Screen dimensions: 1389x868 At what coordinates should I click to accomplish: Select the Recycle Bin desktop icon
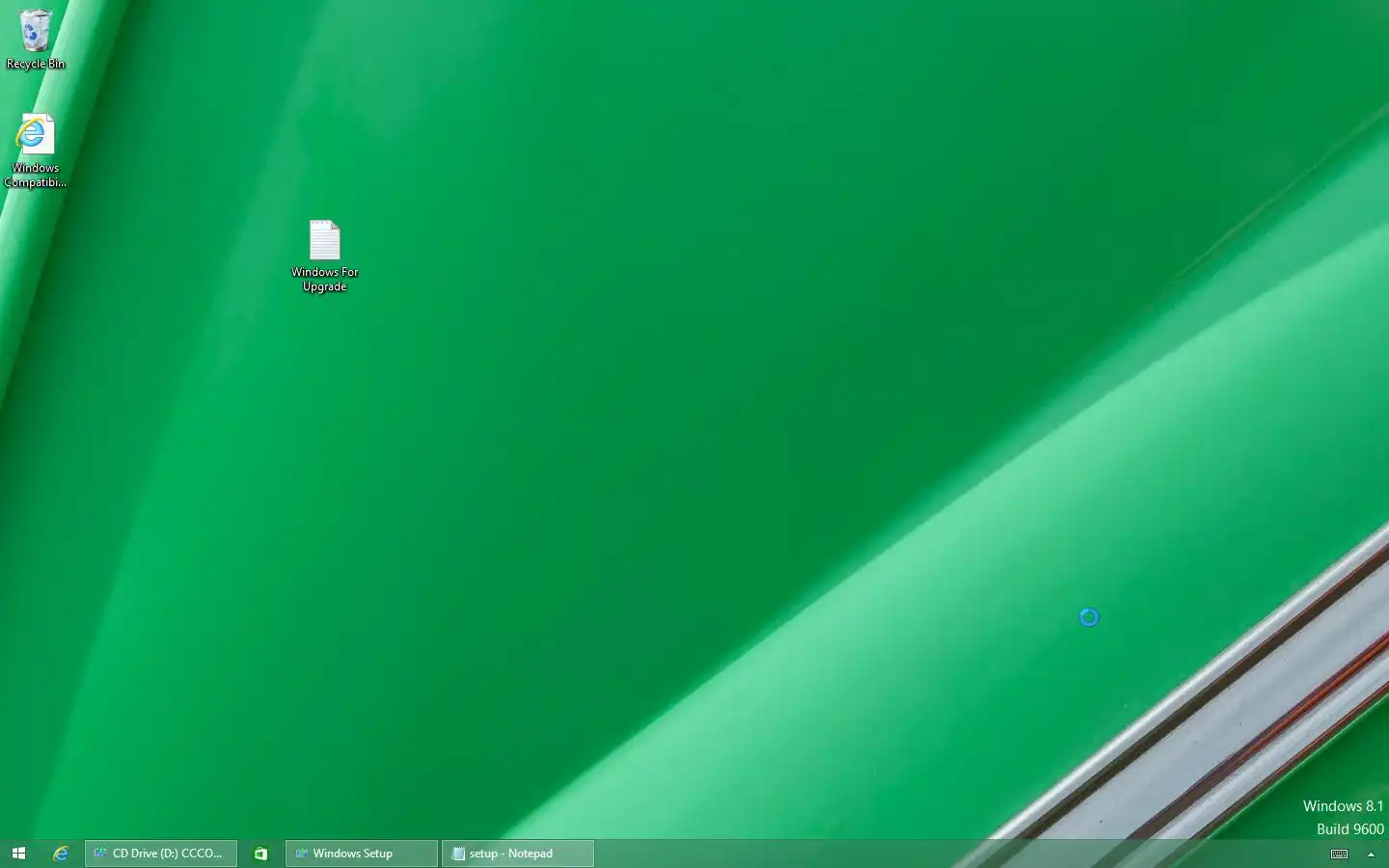36,39
